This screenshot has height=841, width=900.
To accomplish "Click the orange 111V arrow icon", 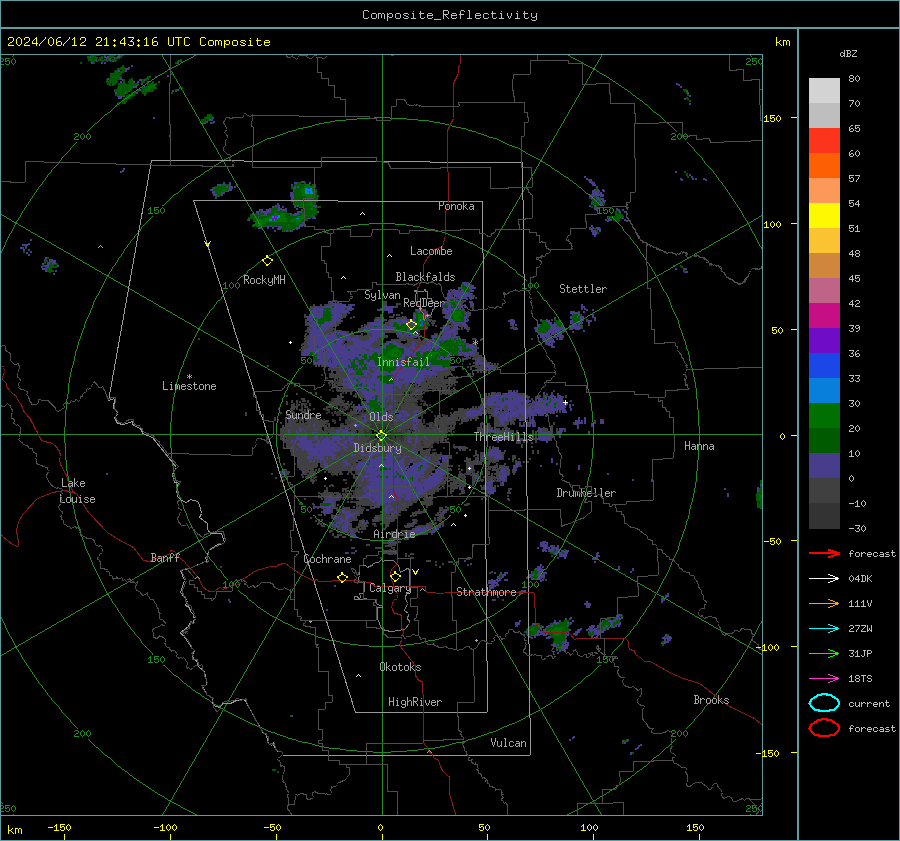I will 824,603.
